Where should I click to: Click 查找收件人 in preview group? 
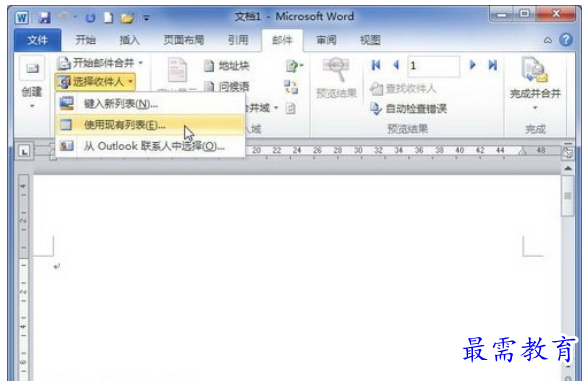(403, 89)
